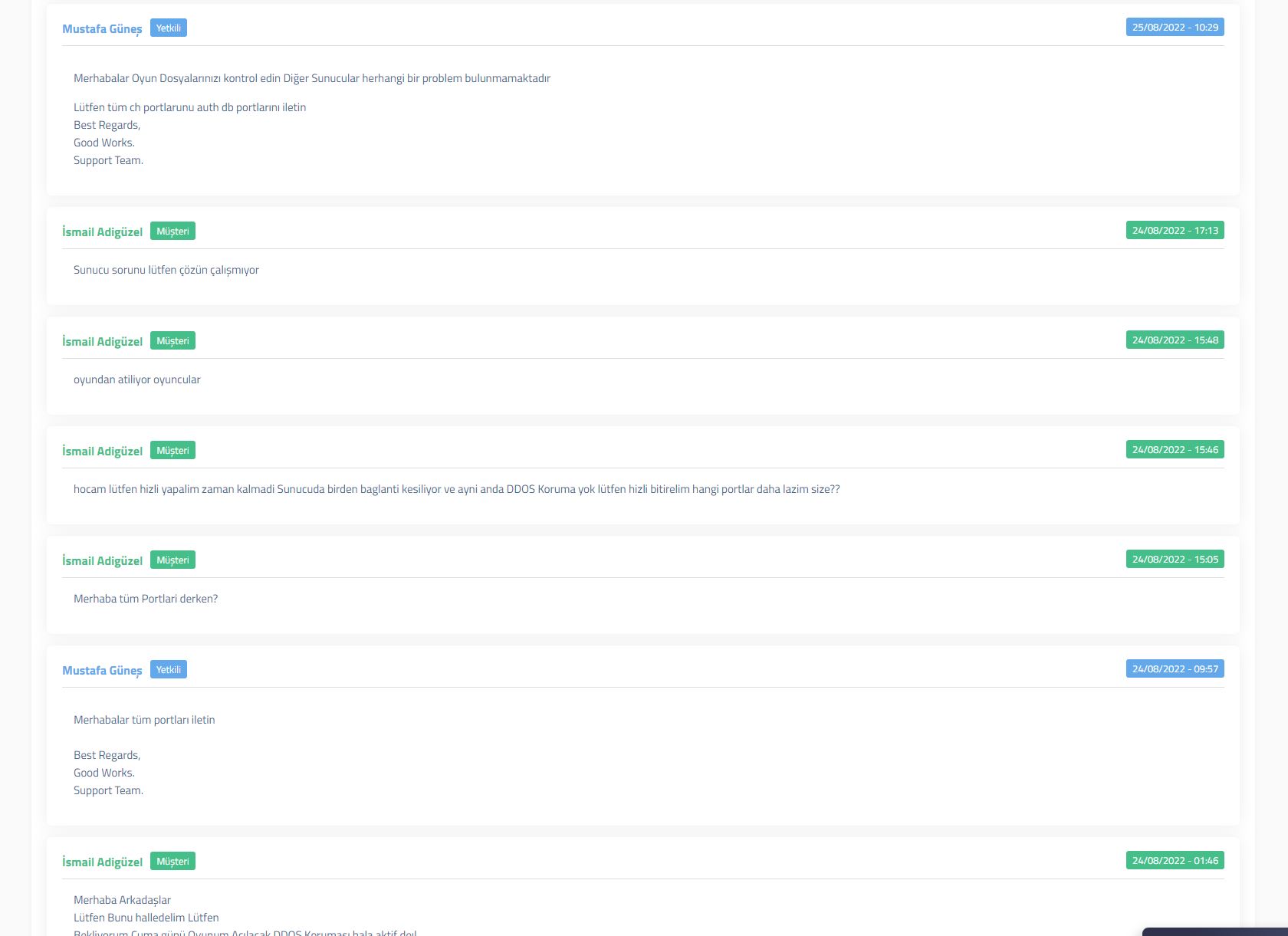Click İsmail Adigüzel name on the 15:05 message
This screenshot has height=936, width=1288.
click(x=102, y=561)
